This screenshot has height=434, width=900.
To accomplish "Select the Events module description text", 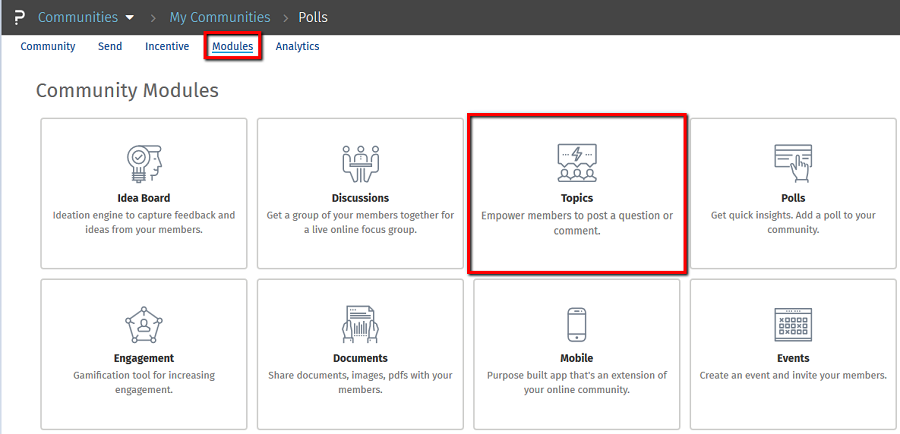I will 793,376.
